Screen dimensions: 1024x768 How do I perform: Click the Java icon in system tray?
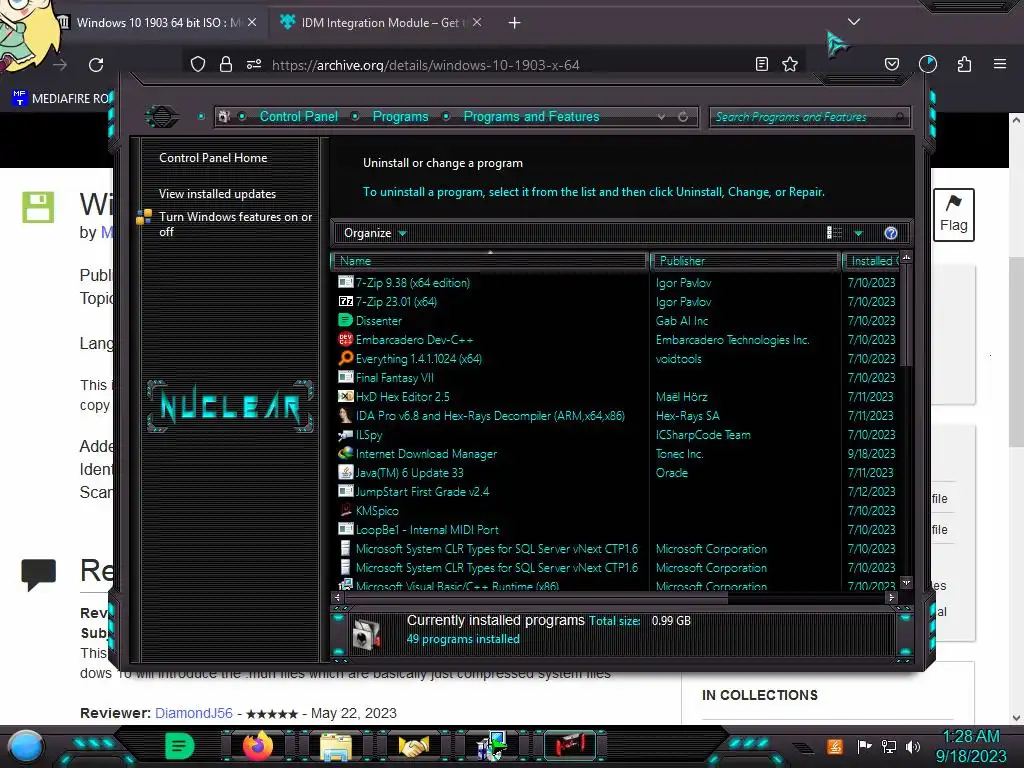click(x=834, y=746)
